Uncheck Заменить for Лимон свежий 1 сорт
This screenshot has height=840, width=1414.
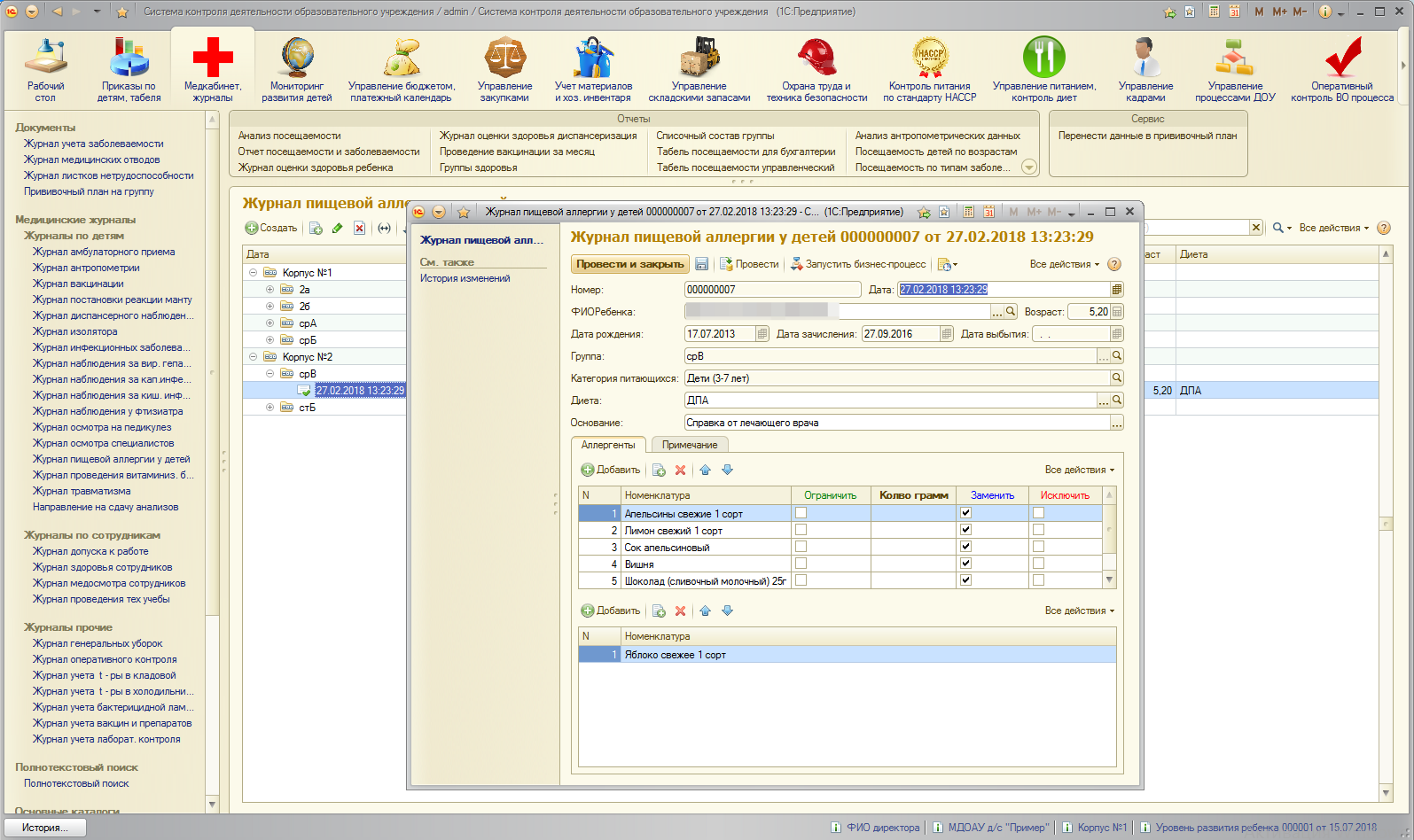coord(966,530)
